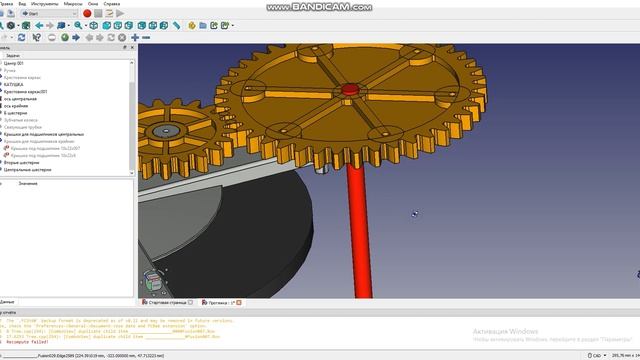Open the link actions dropdown arrow
The height and width of the screenshot is (360, 640).
click(233, 26)
